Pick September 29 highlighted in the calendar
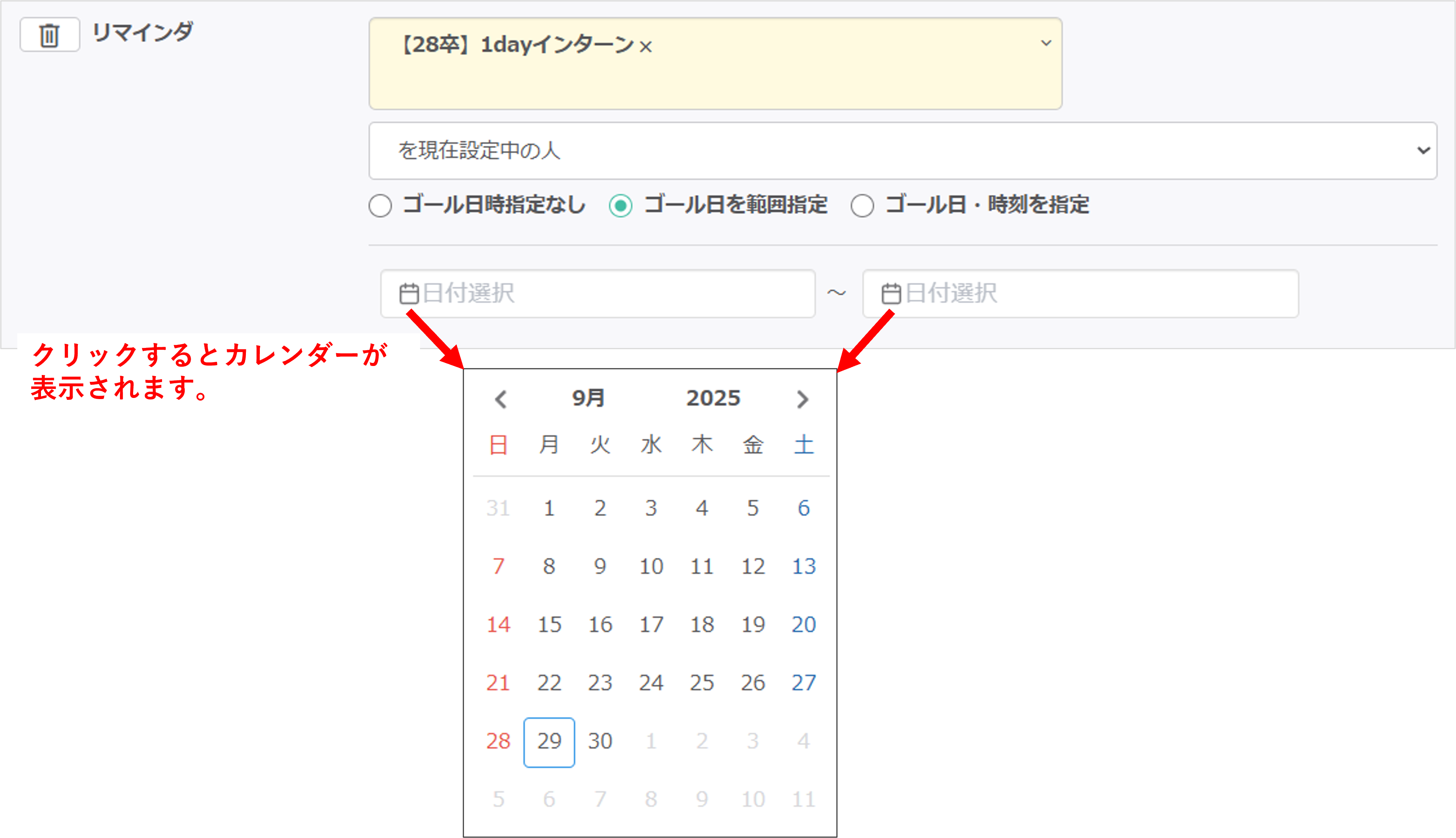The image size is (1456, 838). click(549, 741)
